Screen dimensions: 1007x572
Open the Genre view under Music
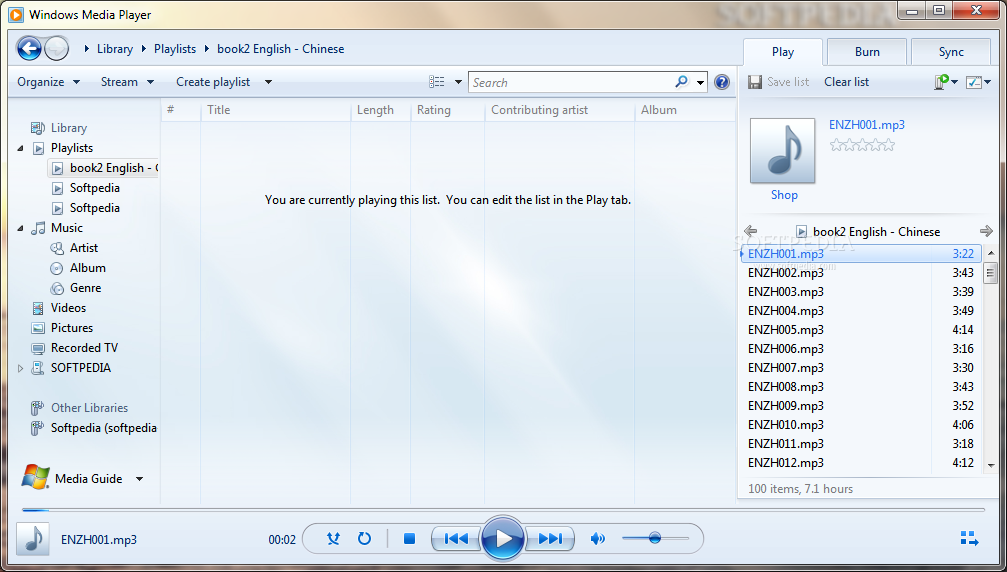85,288
